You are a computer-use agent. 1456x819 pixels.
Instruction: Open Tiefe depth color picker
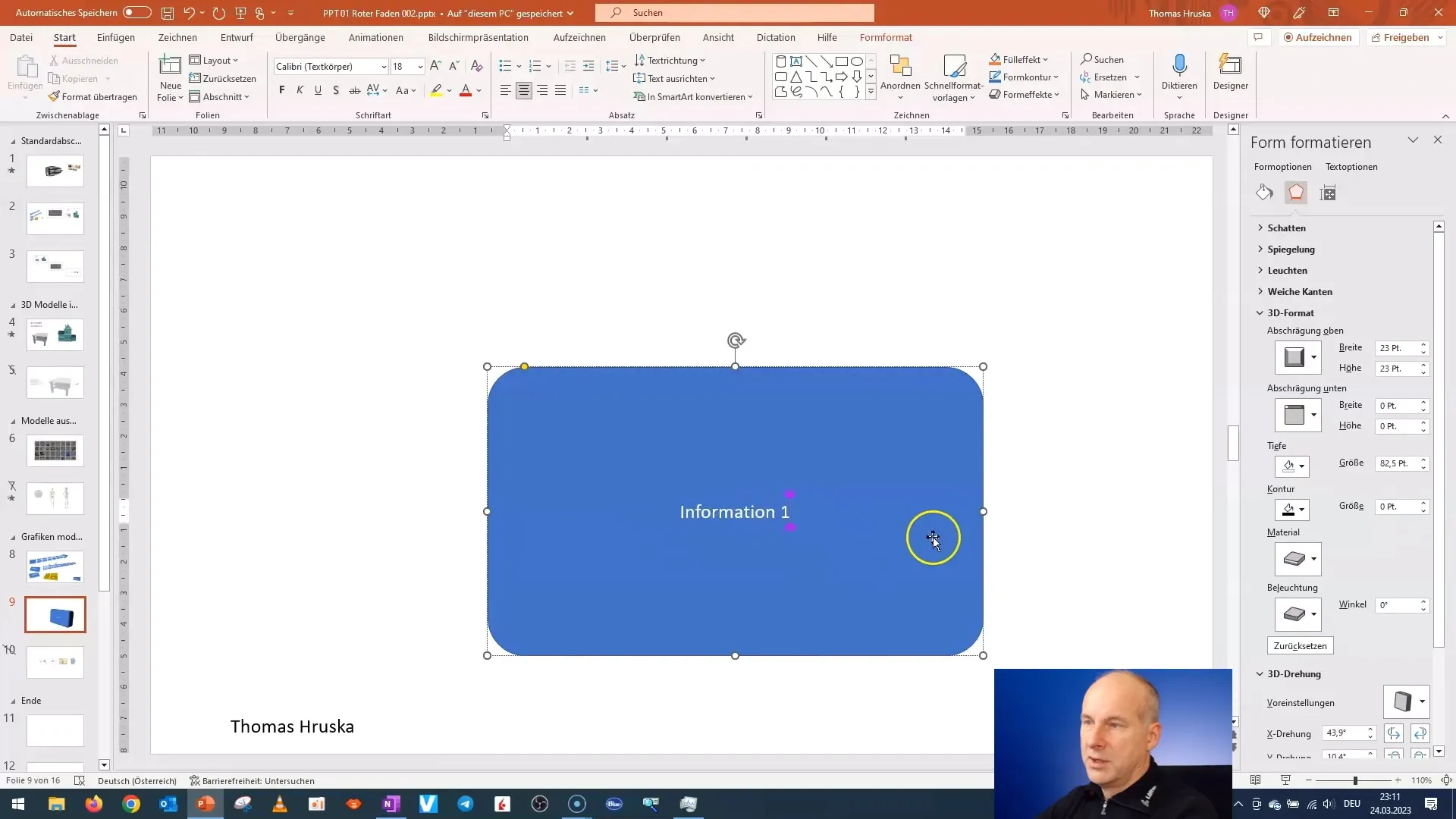click(x=1292, y=466)
